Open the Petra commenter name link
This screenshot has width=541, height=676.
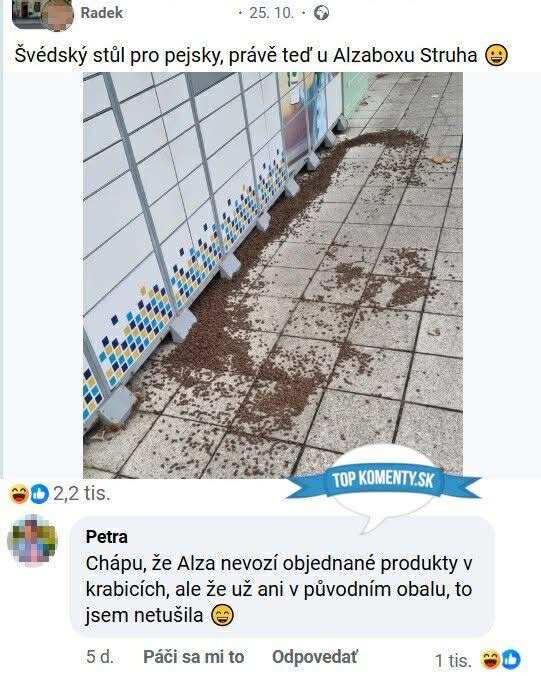[106, 537]
